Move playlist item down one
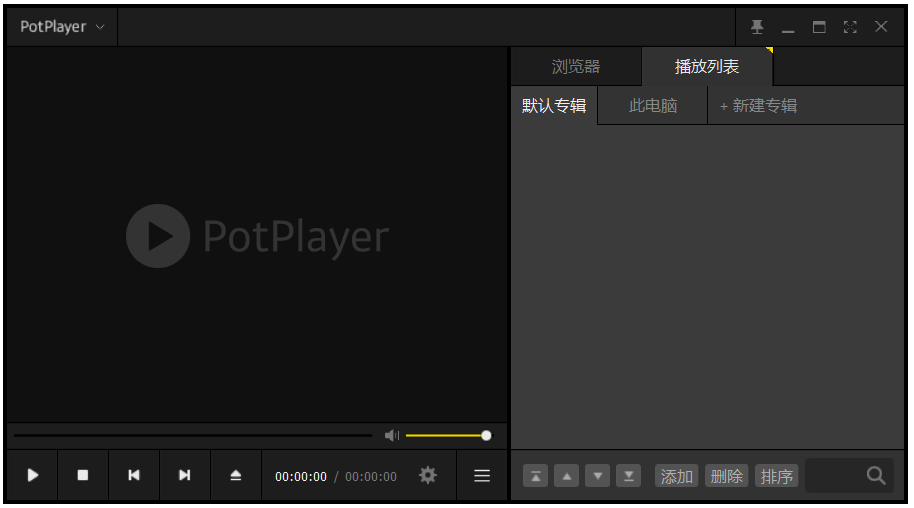This screenshot has height=508, width=914. coord(597,476)
